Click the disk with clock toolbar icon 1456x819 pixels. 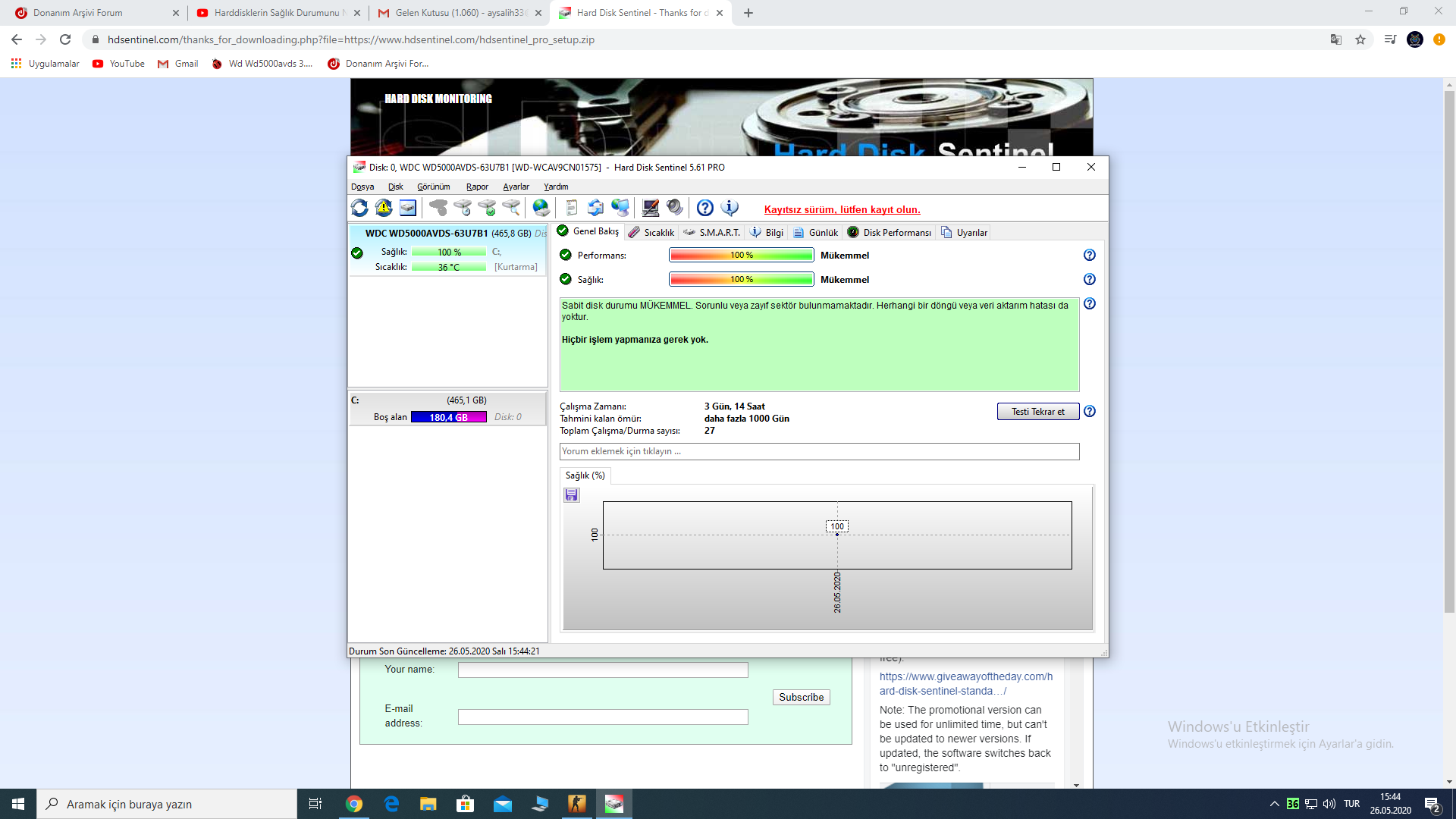(463, 208)
